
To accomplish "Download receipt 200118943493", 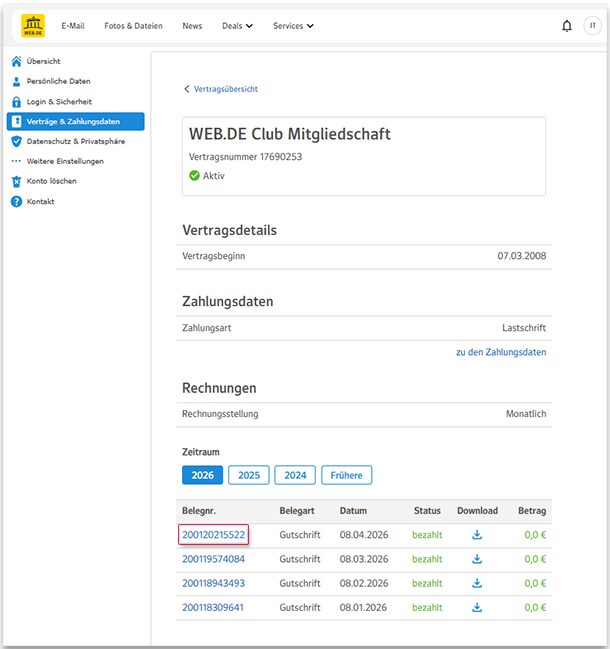I will pos(477,583).
